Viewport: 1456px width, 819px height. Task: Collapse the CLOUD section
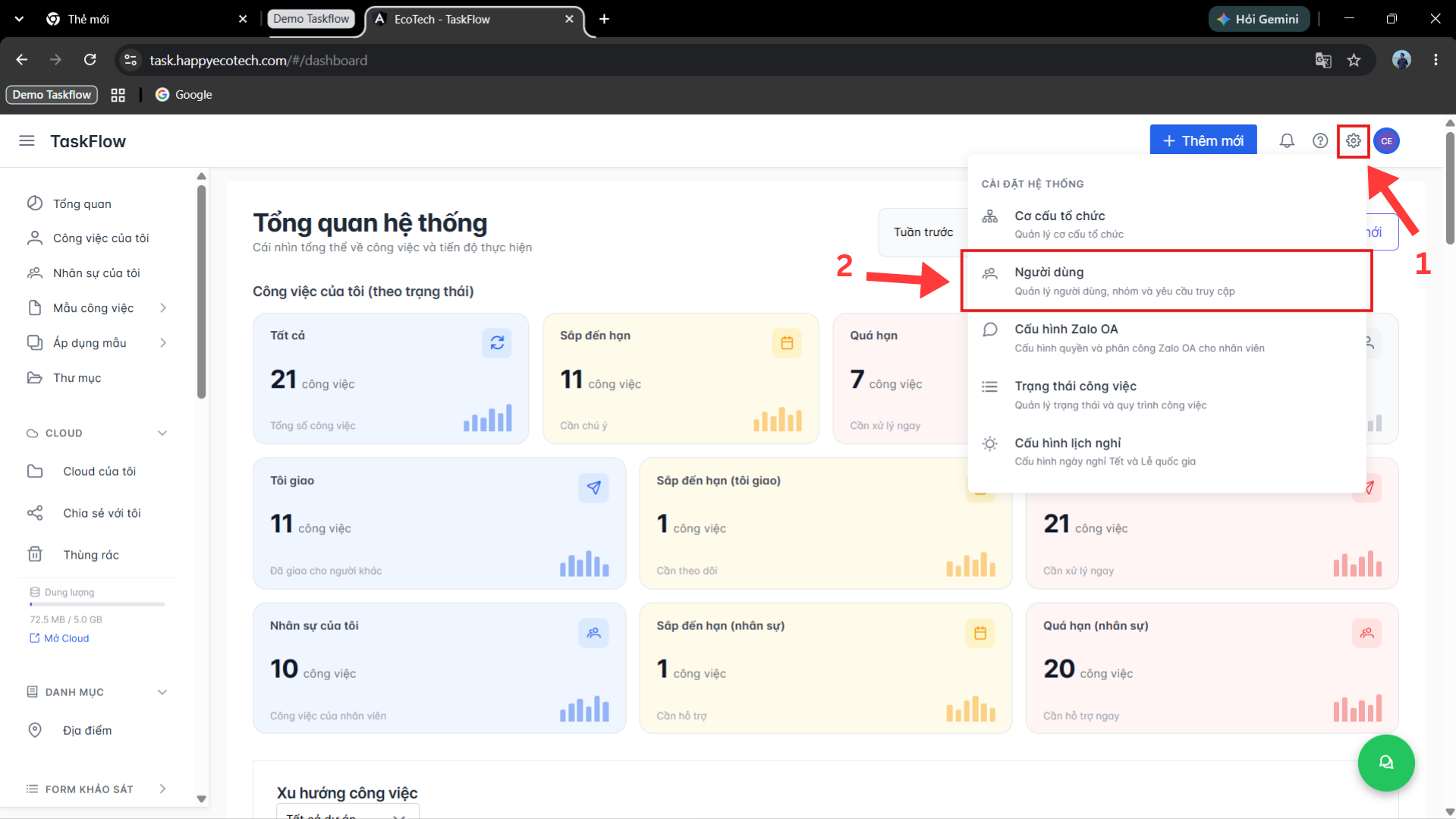point(162,433)
